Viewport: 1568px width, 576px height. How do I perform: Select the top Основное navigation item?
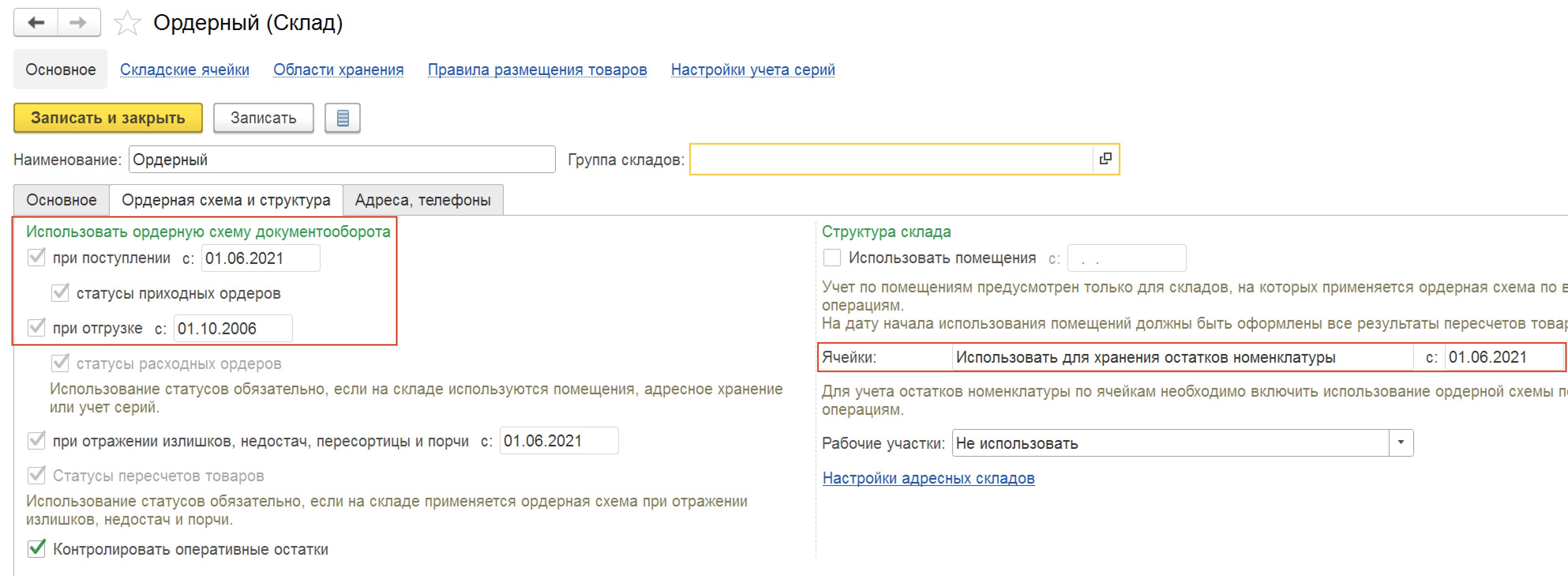60,70
